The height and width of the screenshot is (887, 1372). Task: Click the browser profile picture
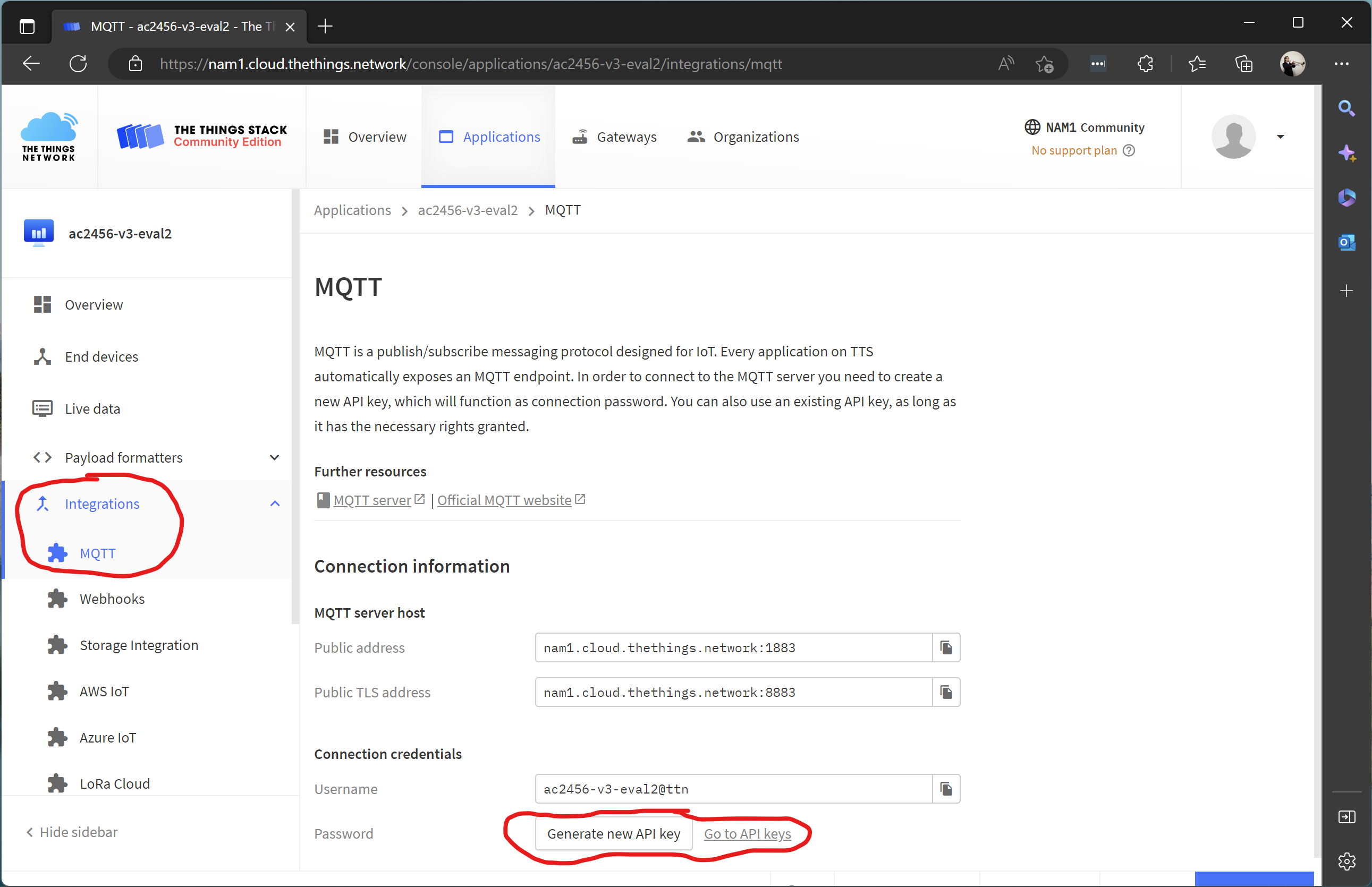click(x=1292, y=64)
